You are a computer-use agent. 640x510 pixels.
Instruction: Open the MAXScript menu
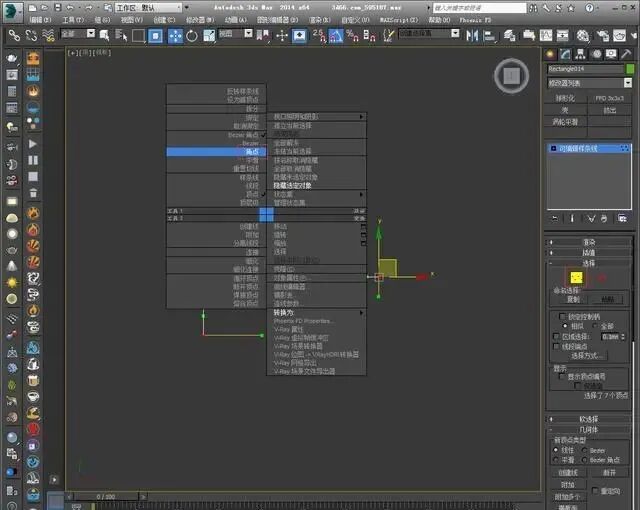(x=399, y=20)
